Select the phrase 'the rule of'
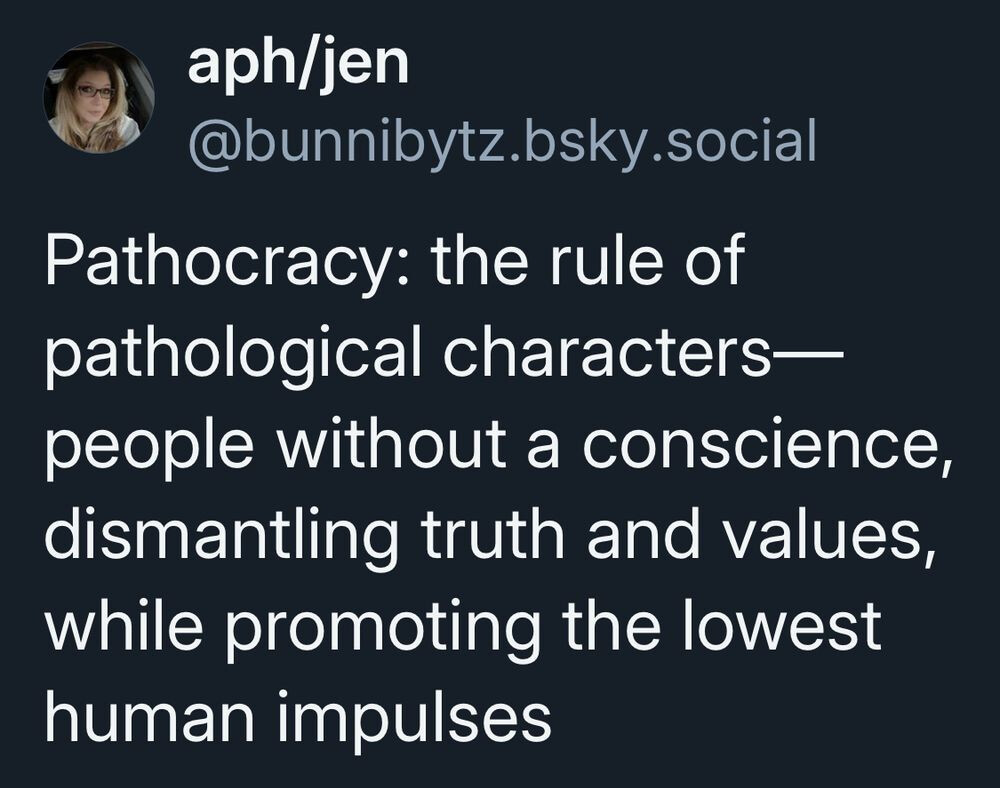Image resolution: width=1000 pixels, height=788 pixels. (x=588, y=261)
